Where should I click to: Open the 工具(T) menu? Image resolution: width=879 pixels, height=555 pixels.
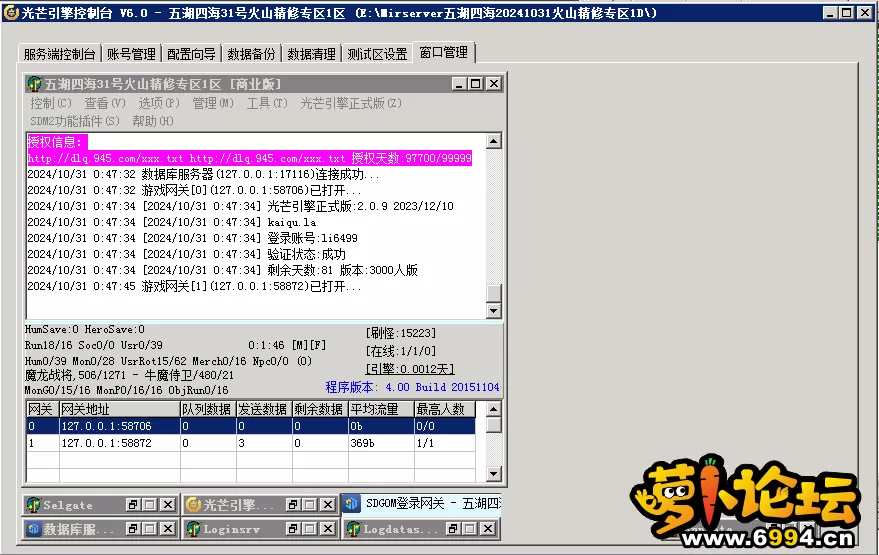[x=267, y=103]
